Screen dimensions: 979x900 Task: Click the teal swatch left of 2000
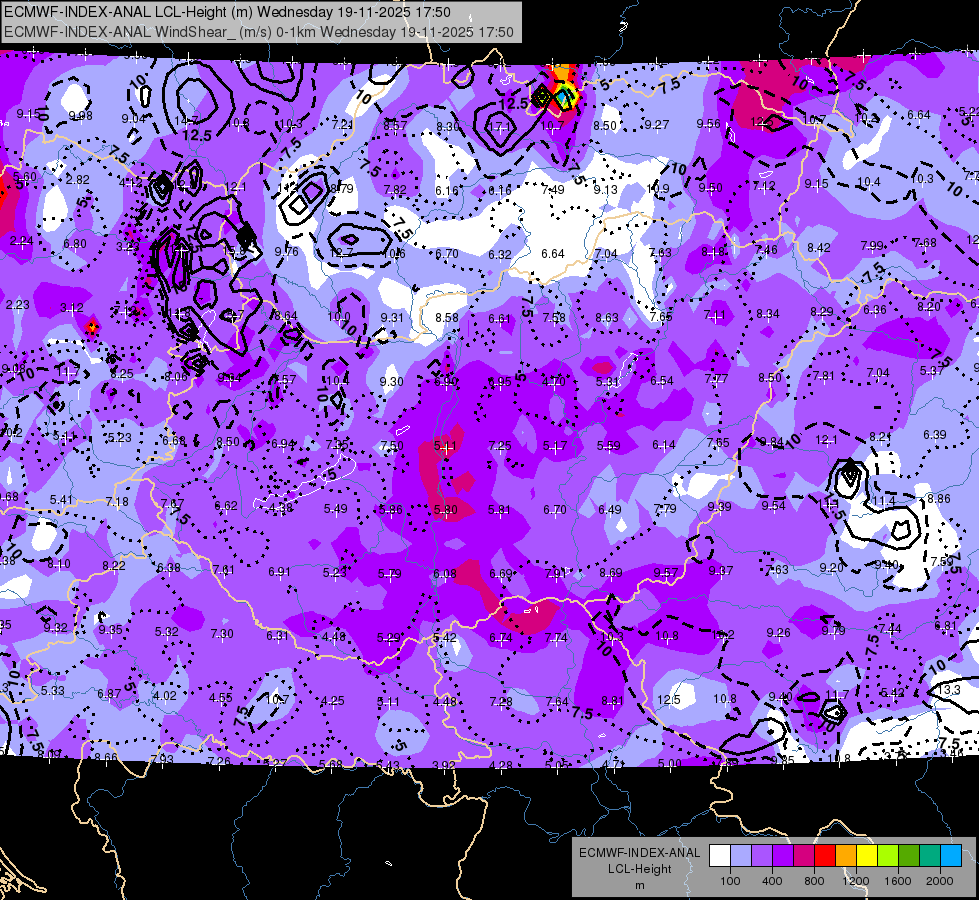tap(930, 856)
